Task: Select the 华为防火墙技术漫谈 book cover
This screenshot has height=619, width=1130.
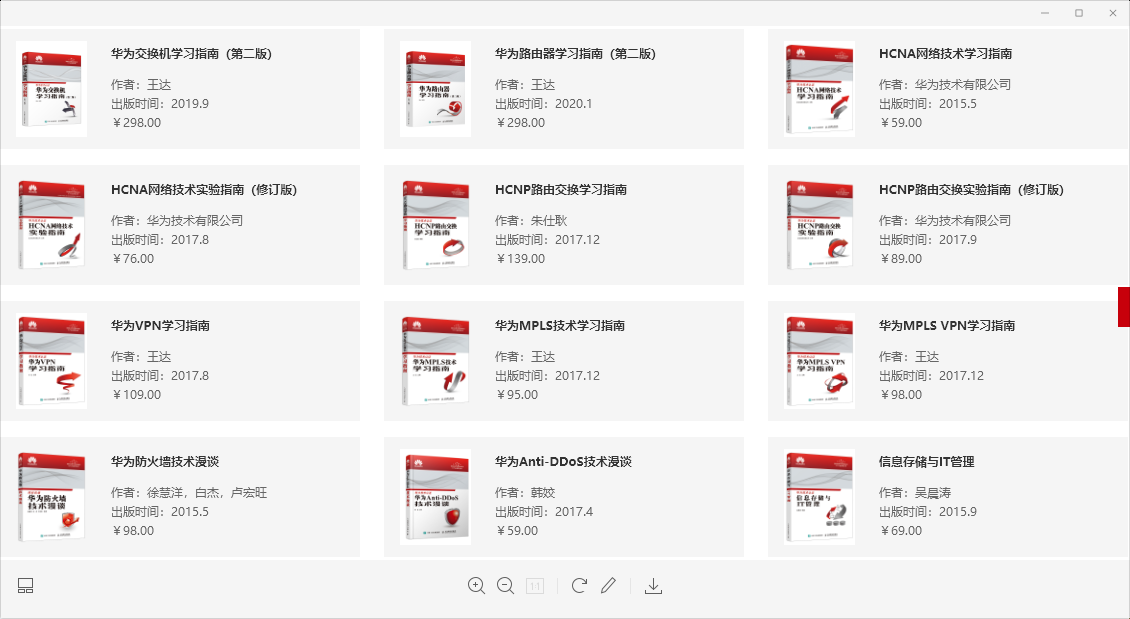Action: pyautogui.click(x=51, y=497)
